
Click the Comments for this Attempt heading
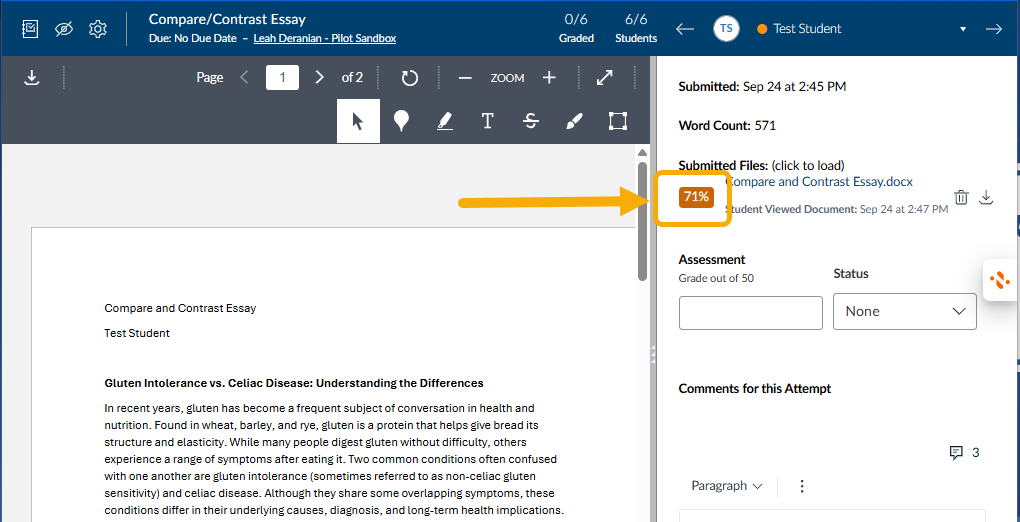[755, 389]
